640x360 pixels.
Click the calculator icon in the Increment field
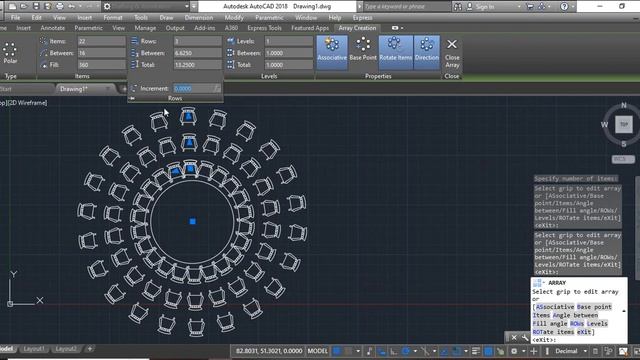(217, 89)
